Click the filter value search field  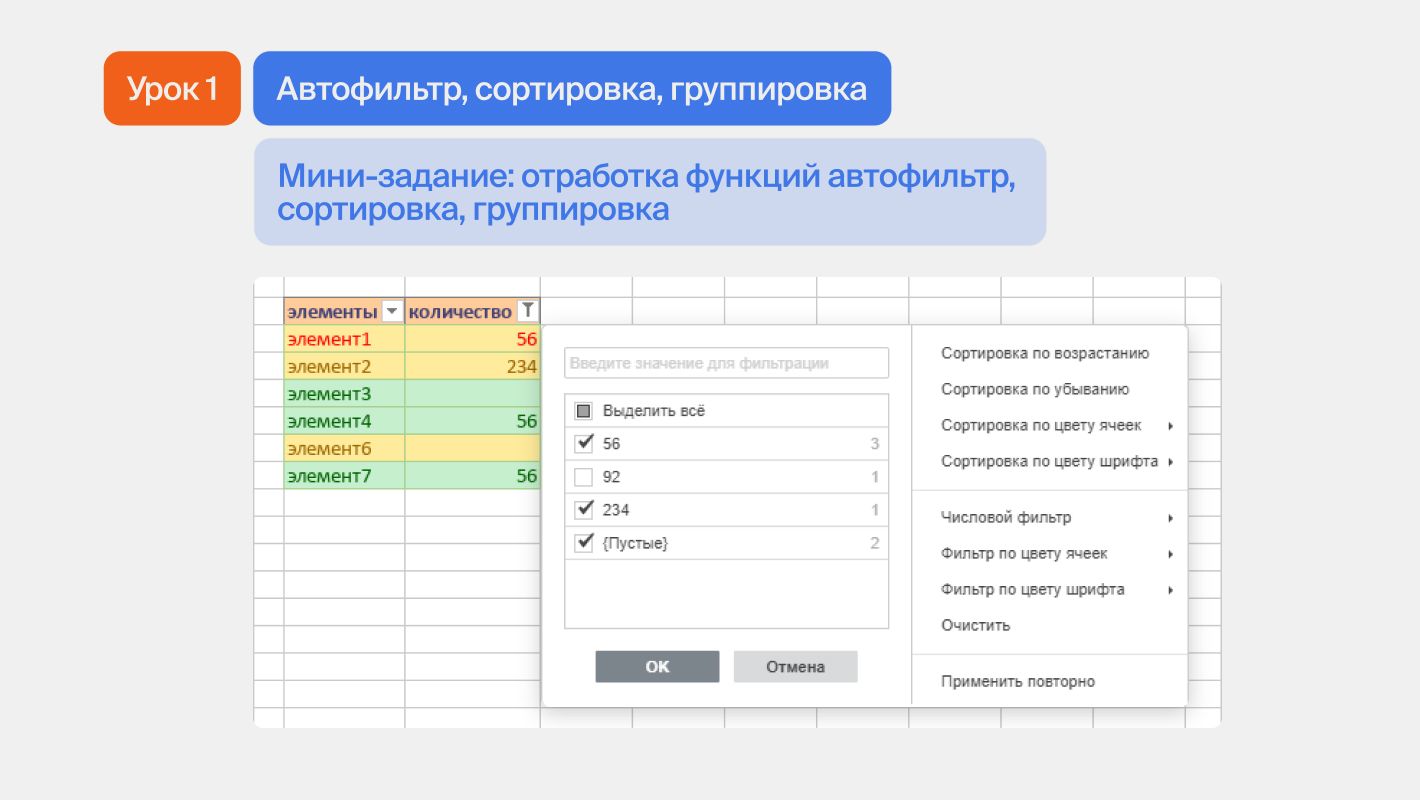[726, 363]
